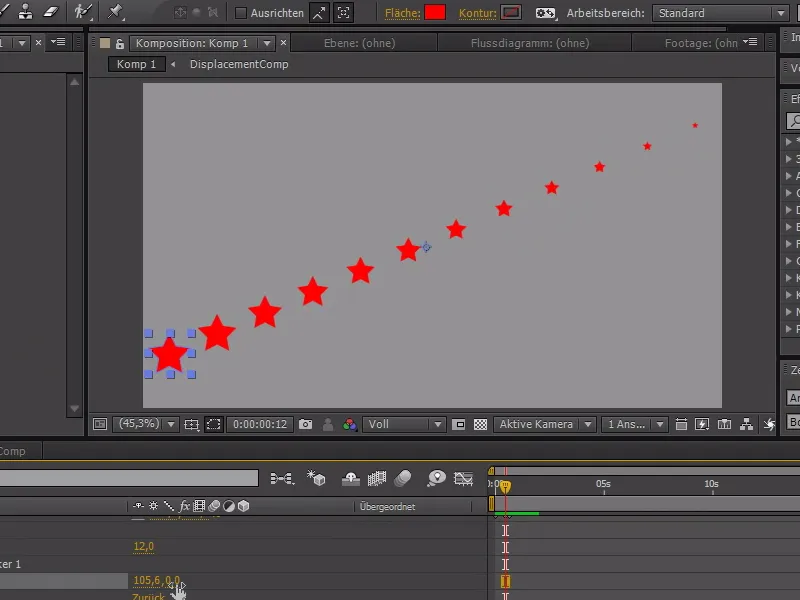The height and width of the screenshot is (600, 800).
Task: Click the fx effect switch column icon
Action: coord(184,506)
